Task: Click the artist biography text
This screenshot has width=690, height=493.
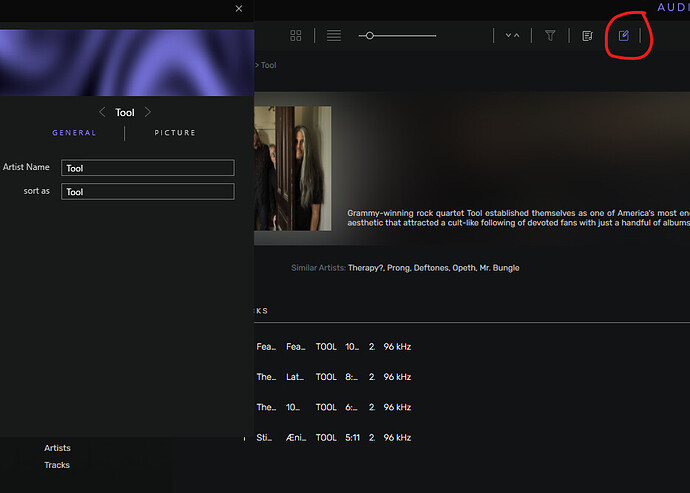Action: click(x=518, y=218)
